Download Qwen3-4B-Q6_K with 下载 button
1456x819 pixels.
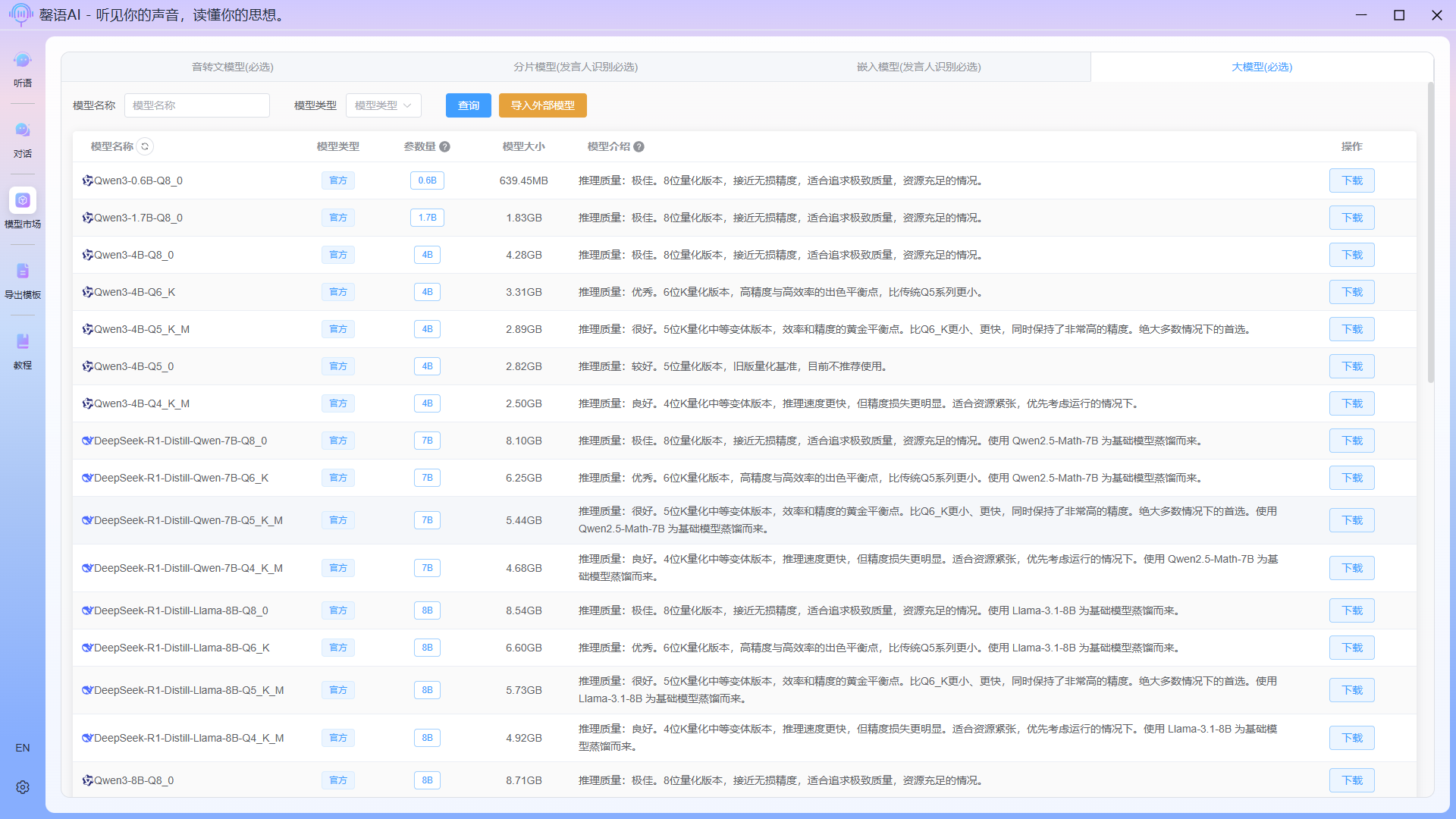click(1352, 292)
